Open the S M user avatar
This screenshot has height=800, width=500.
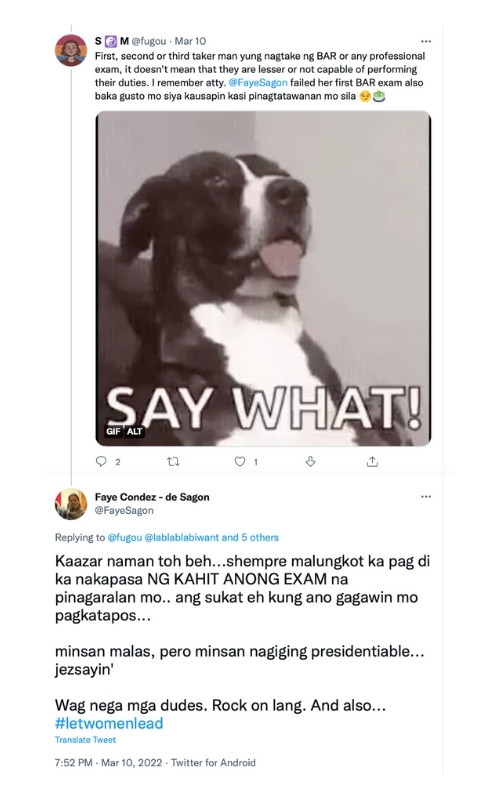(x=71, y=51)
